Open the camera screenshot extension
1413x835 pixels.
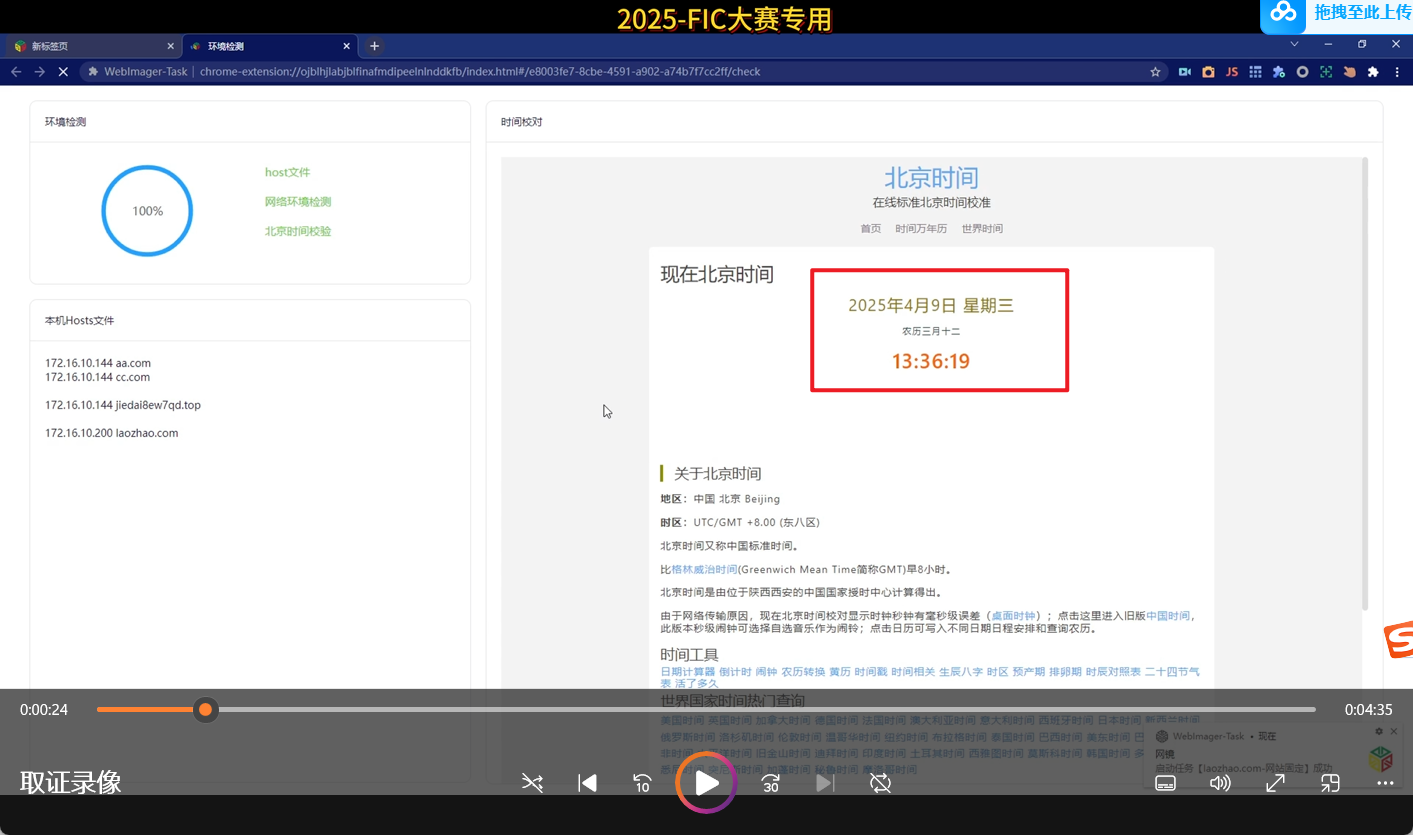pyautogui.click(x=1208, y=72)
